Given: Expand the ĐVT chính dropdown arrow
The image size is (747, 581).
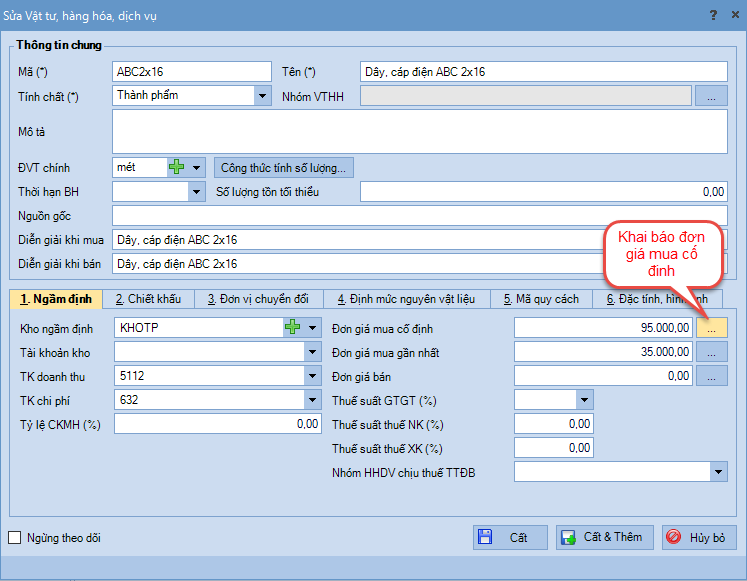Looking at the screenshot, I should tap(196, 168).
